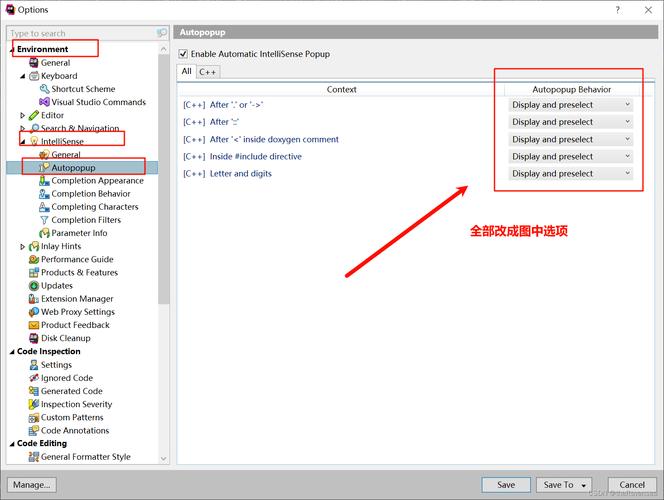
Task: Open the Save To dropdown arrow
Action: pos(584,485)
